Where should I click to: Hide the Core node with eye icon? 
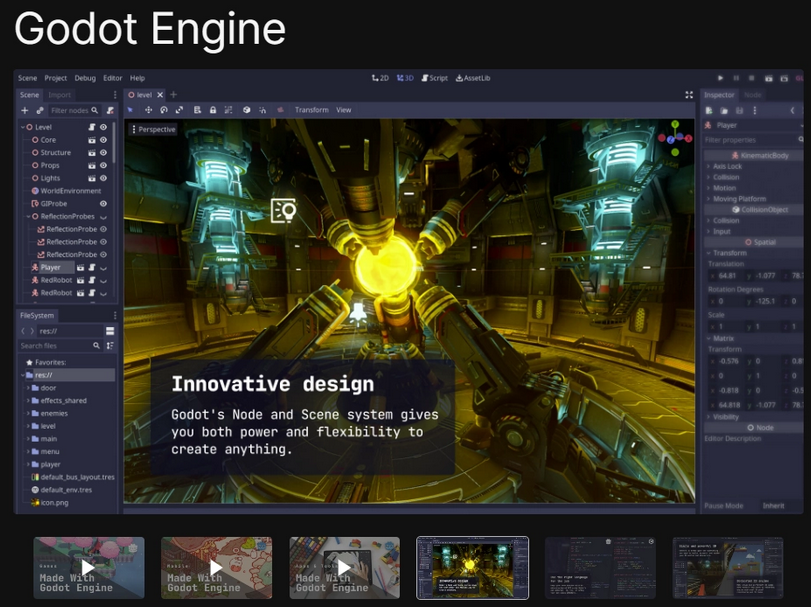[103, 140]
